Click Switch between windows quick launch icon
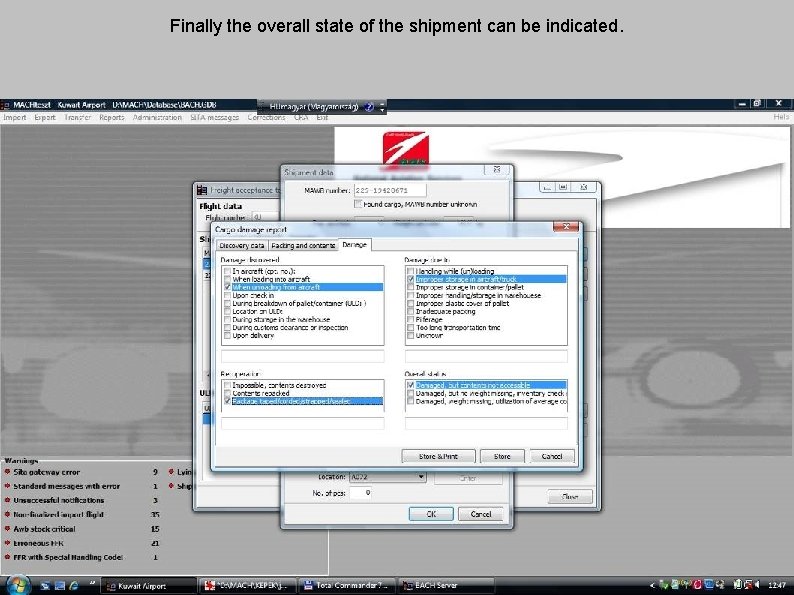The image size is (794, 595). coord(60,585)
